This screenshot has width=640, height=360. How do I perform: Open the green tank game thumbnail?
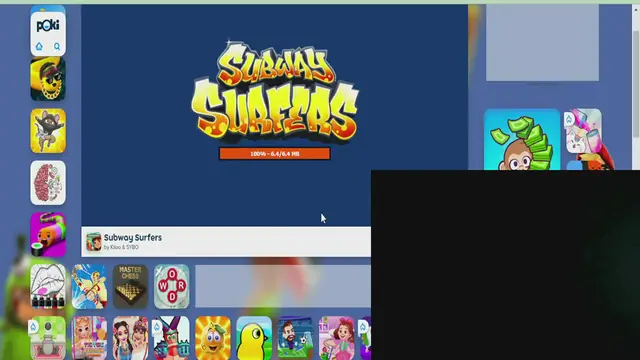pos(48,338)
